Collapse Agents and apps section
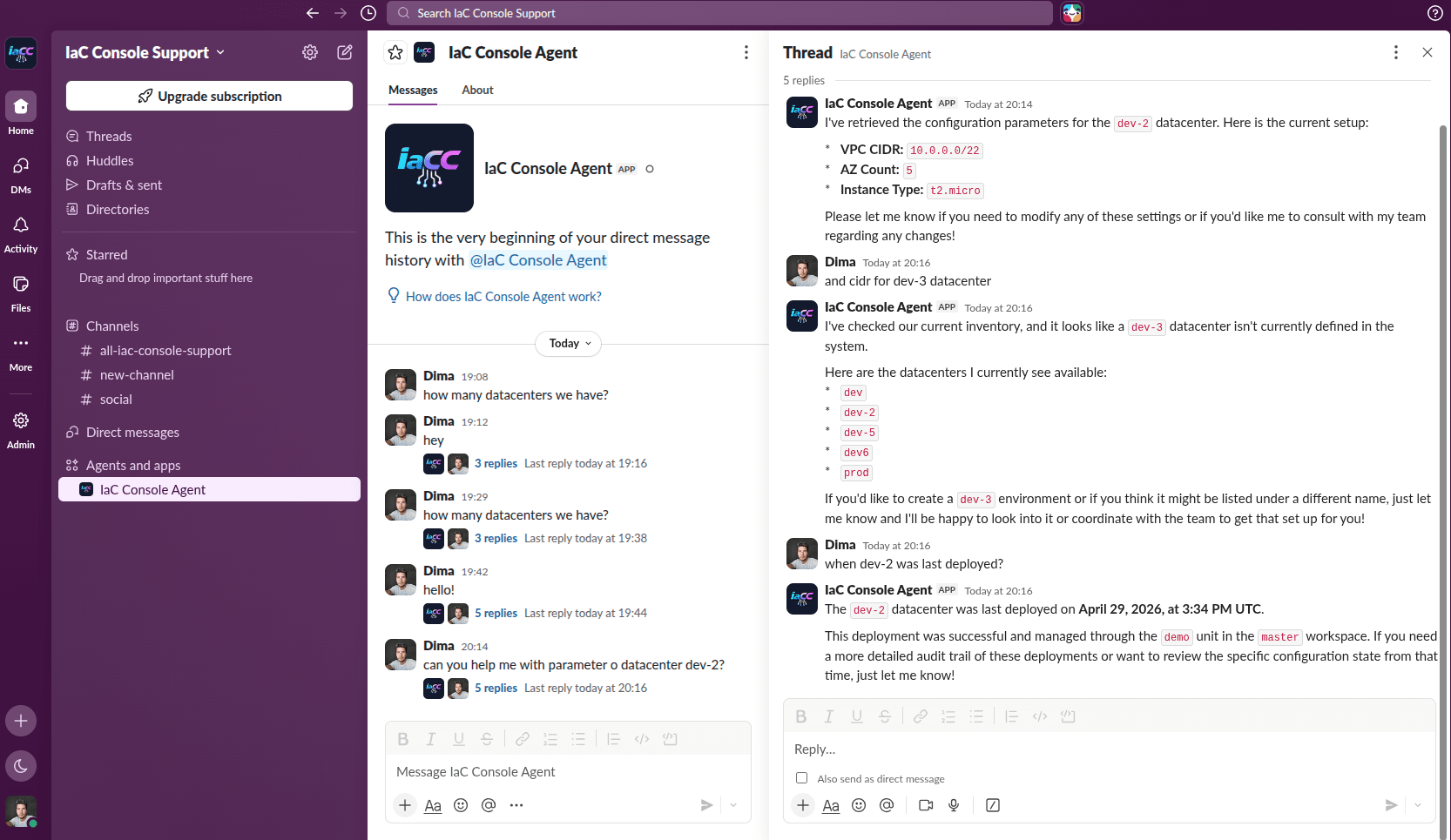The image size is (1451, 840). [x=133, y=466]
